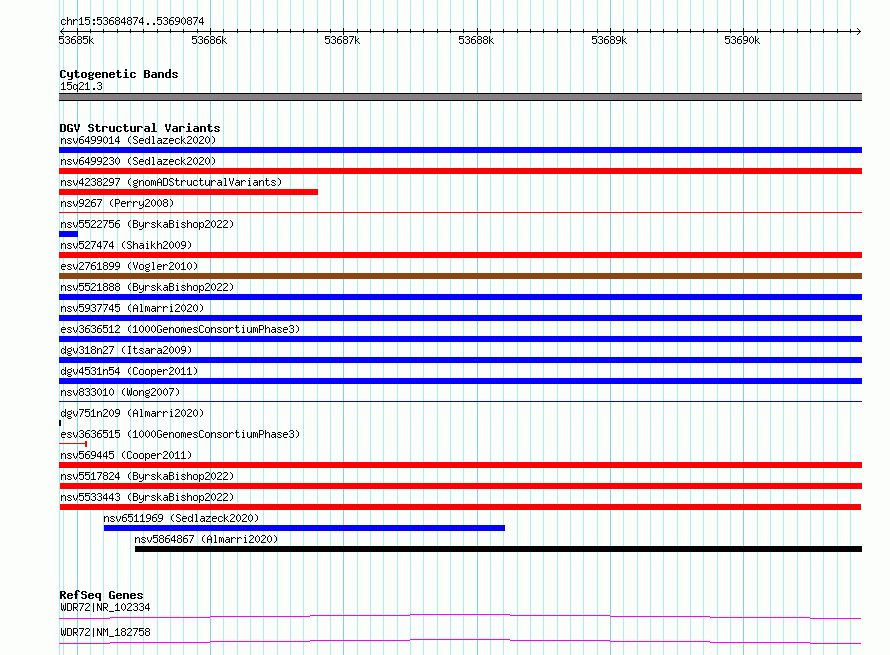Select the nsv6499230 (Sedlazeck2020) red variant bar
This screenshot has height=655, width=890.
pos(460,171)
